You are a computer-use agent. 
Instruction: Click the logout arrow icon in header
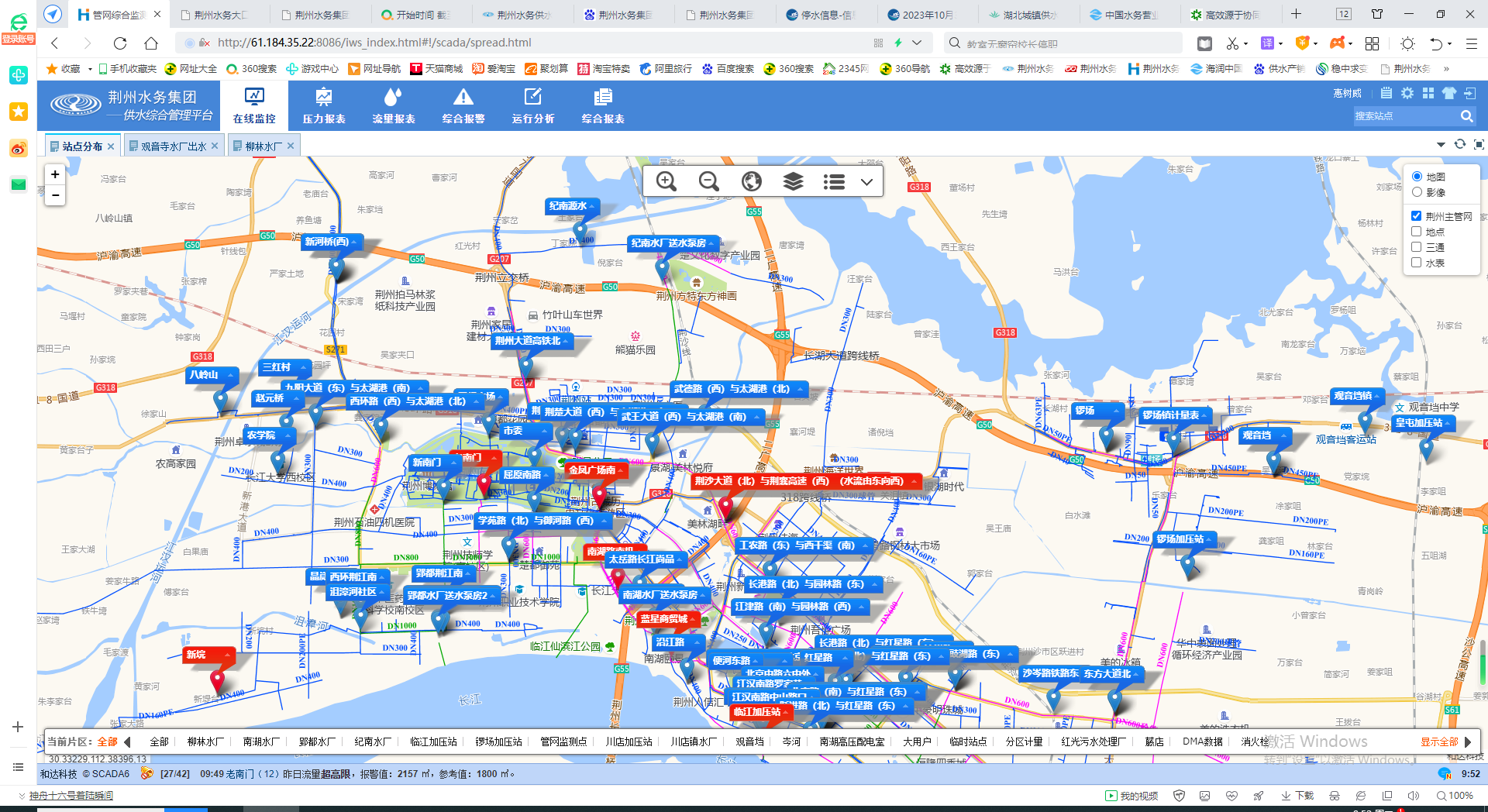(x=1469, y=93)
